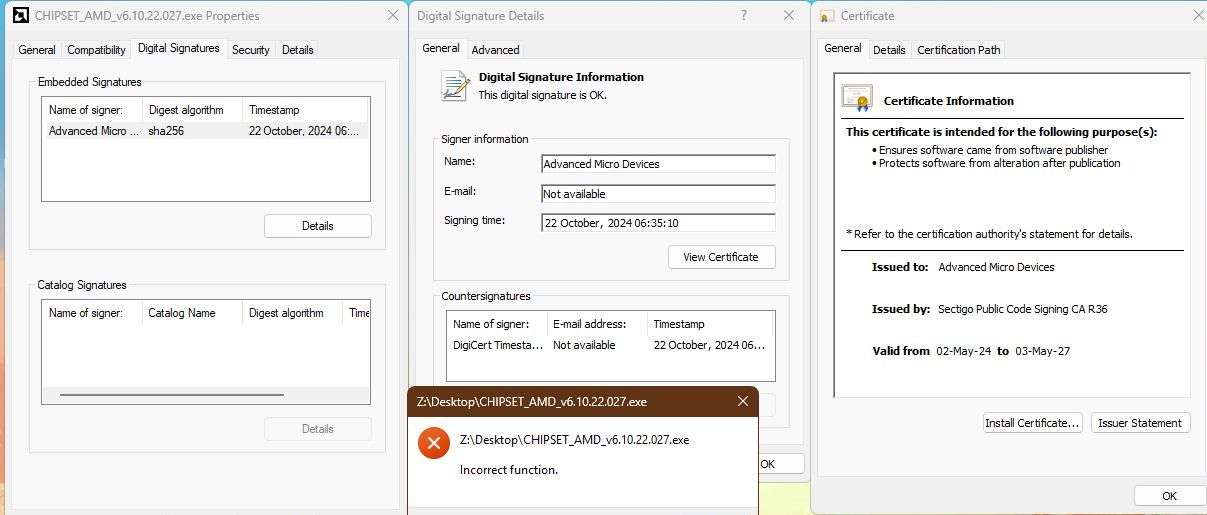The height and width of the screenshot is (515, 1207).
Task: Click OK in Digital Signature Details window
Action: click(768, 464)
